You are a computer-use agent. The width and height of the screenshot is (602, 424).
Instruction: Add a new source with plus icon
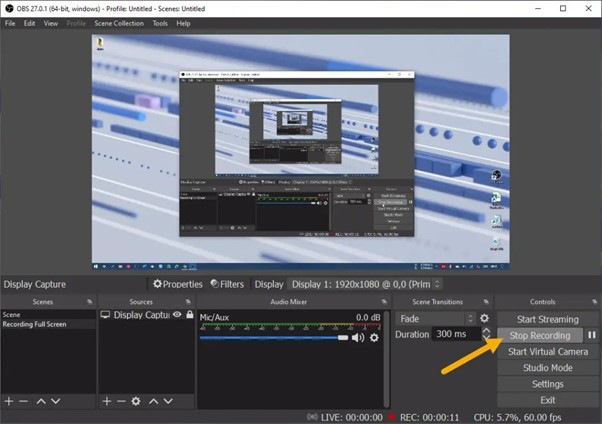[107, 401]
